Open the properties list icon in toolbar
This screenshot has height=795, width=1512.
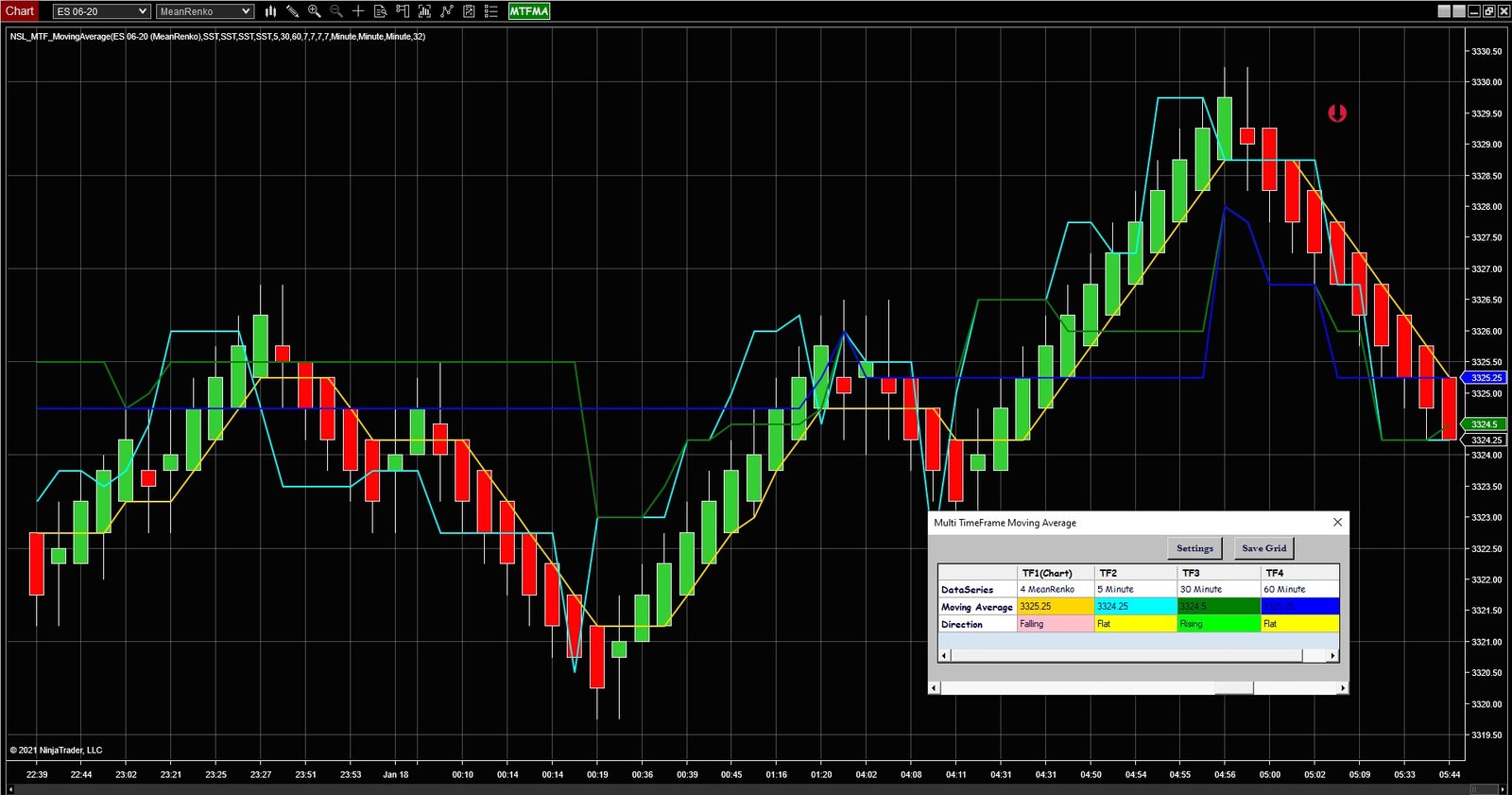pos(490,11)
